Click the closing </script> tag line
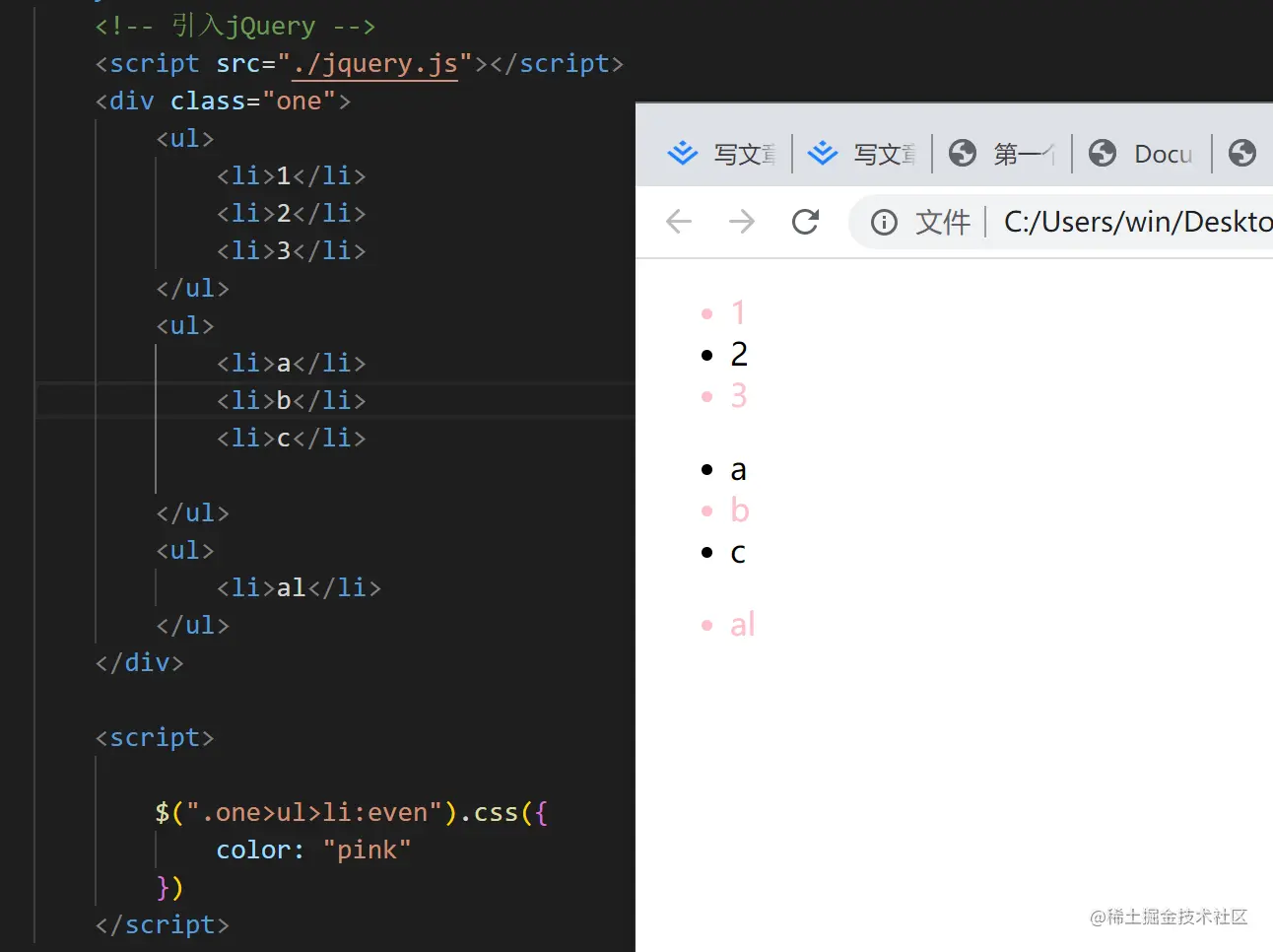The width and height of the screenshot is (1273, 952). (x=162, y=925)
